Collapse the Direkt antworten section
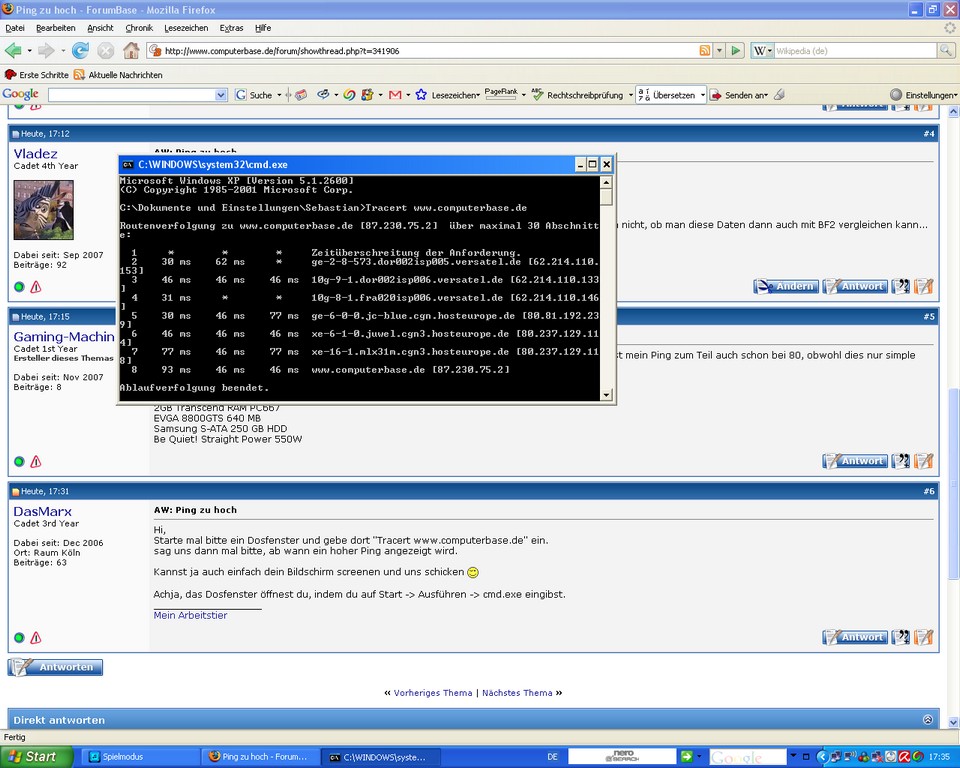This screenshot has width=960, height=768. pos(928,720)
